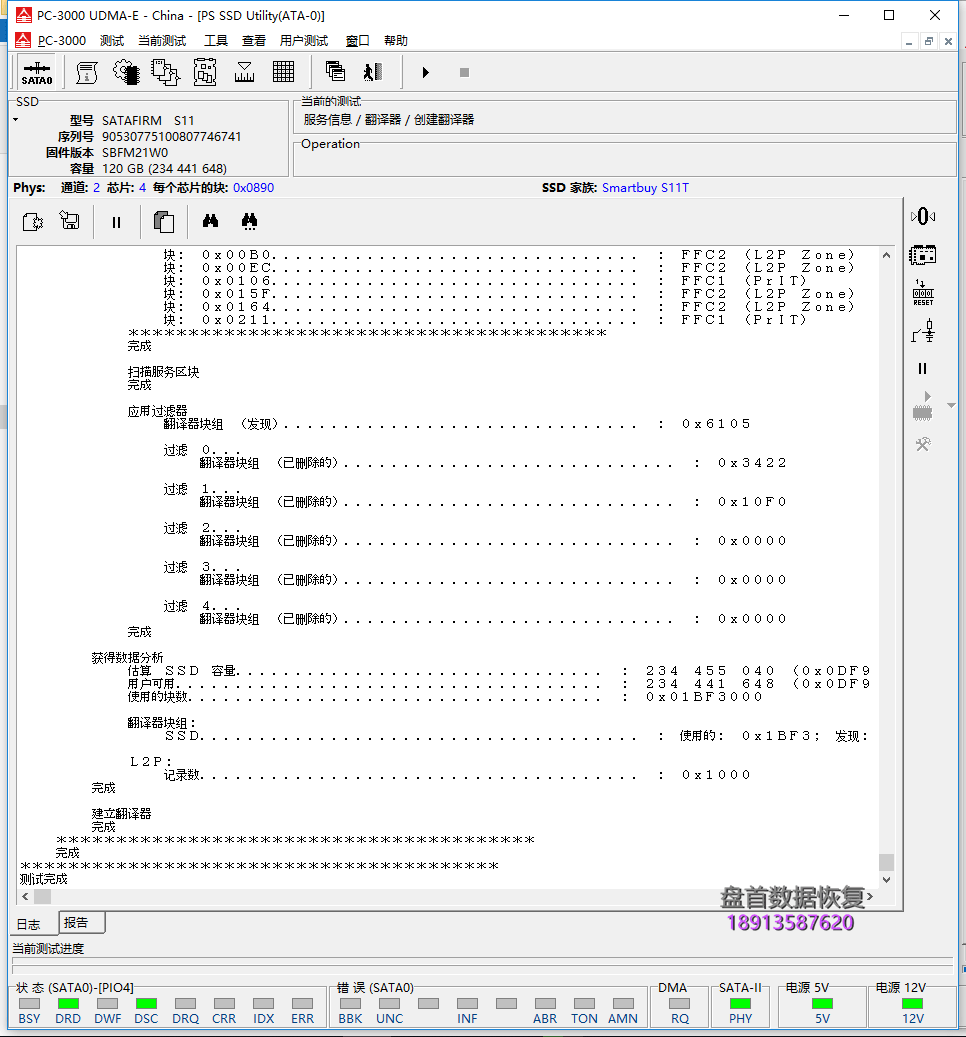Click the 12V power indicator

coord(912,1004)
